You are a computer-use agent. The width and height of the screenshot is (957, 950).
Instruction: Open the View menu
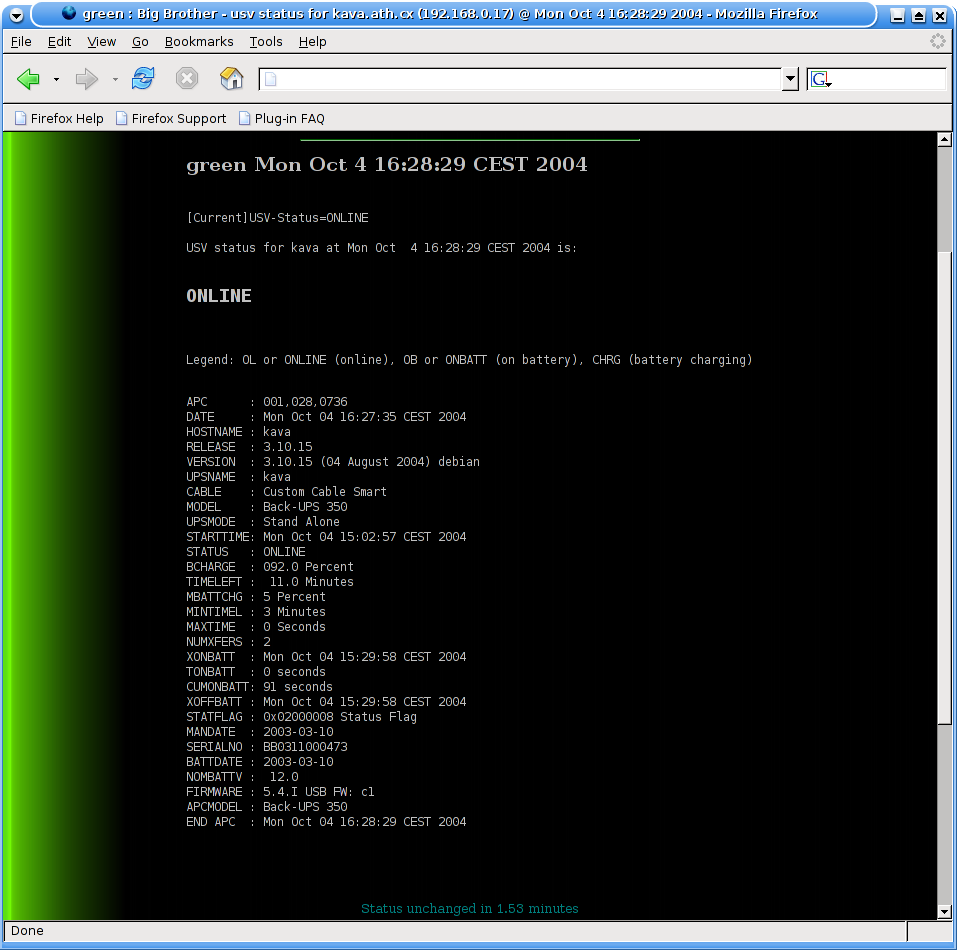(x=101, y=41)
